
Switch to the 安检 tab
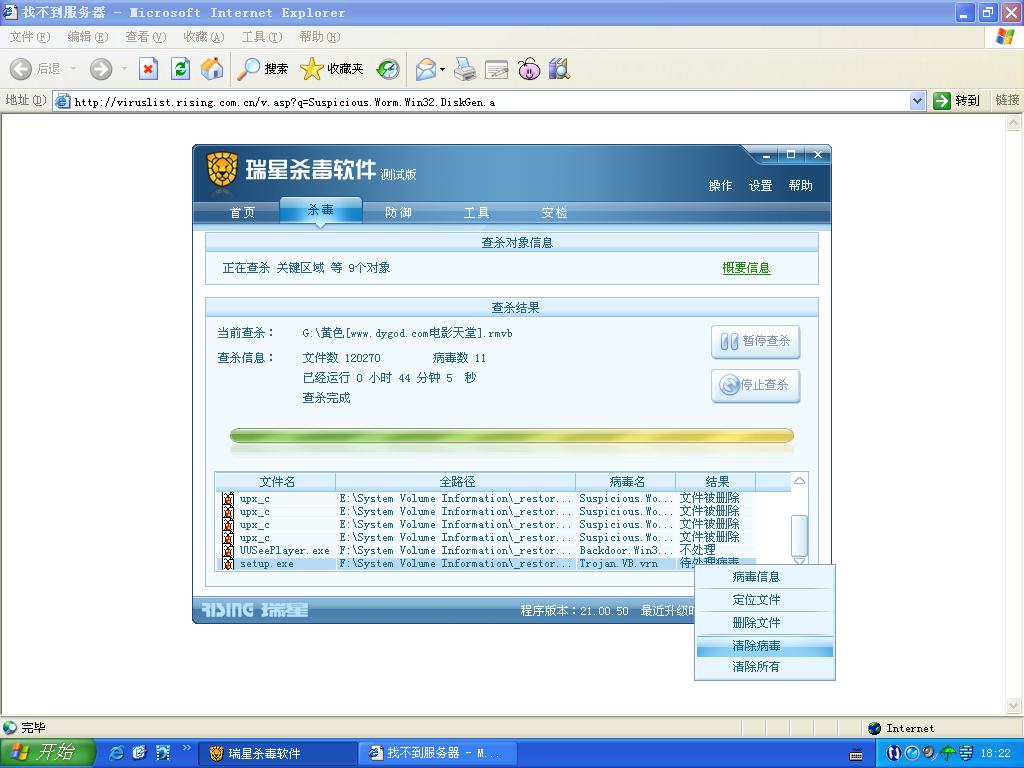pos(554,212)
